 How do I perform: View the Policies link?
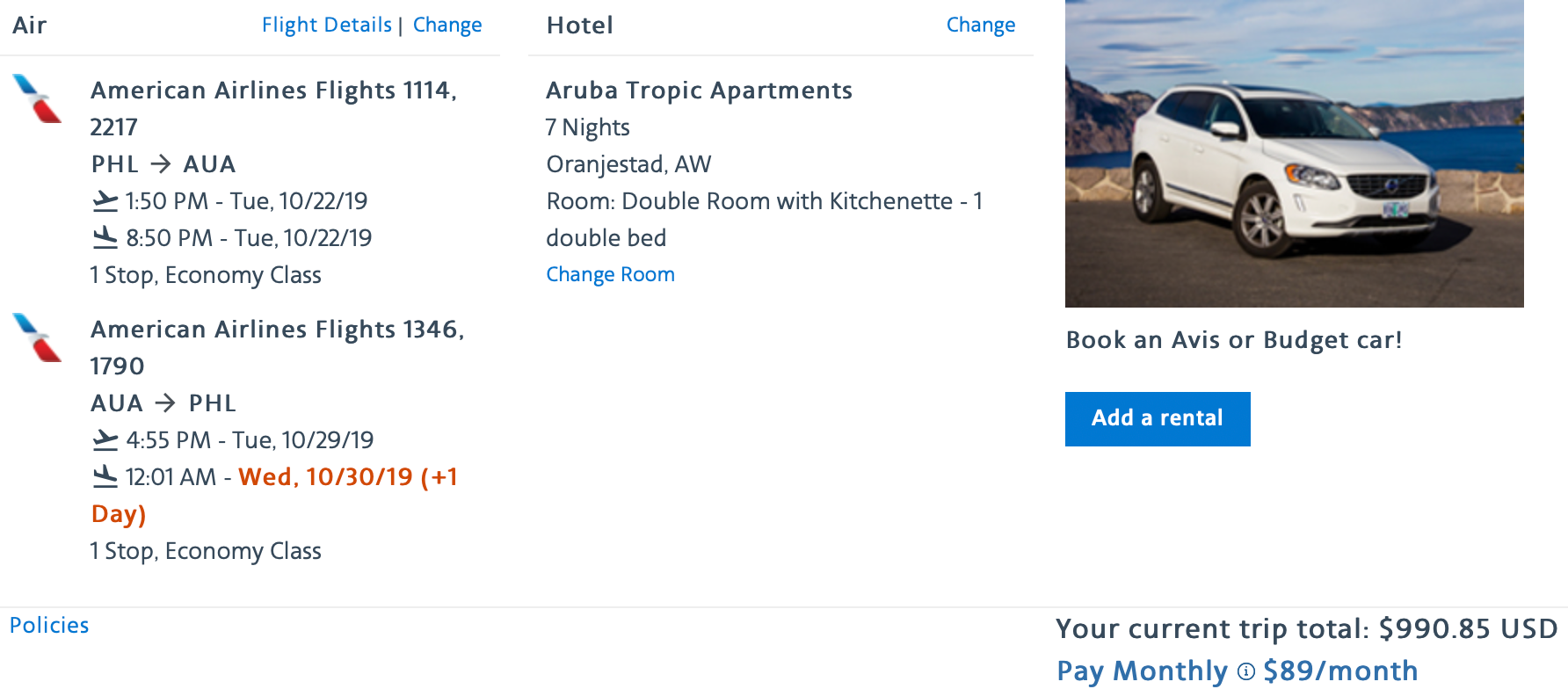coord(49,625)
